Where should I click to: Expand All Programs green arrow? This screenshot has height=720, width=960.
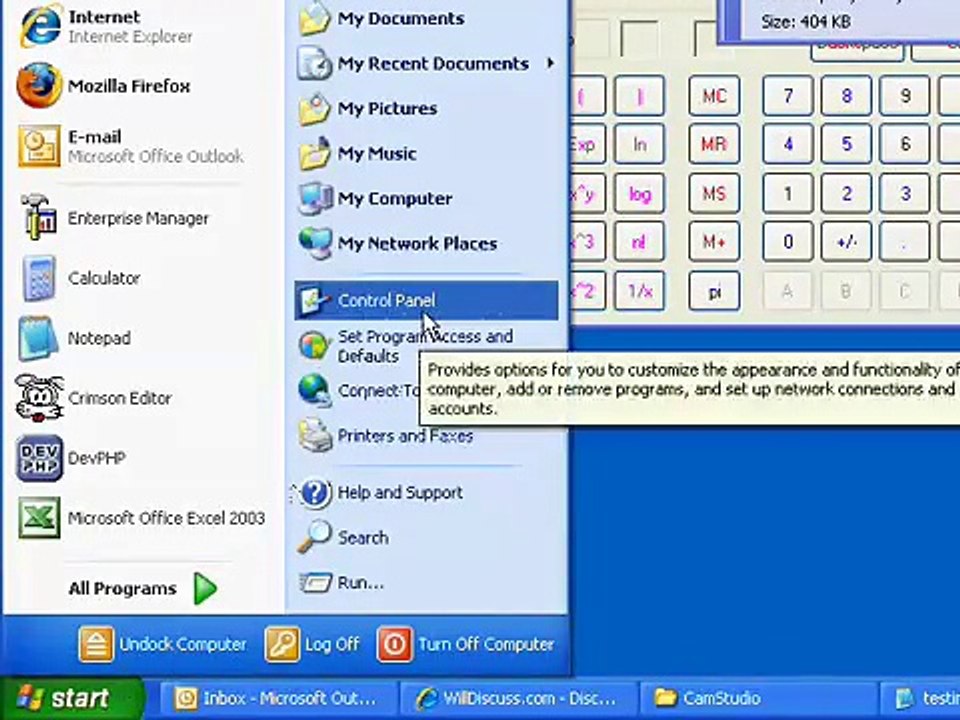point(205,588)
